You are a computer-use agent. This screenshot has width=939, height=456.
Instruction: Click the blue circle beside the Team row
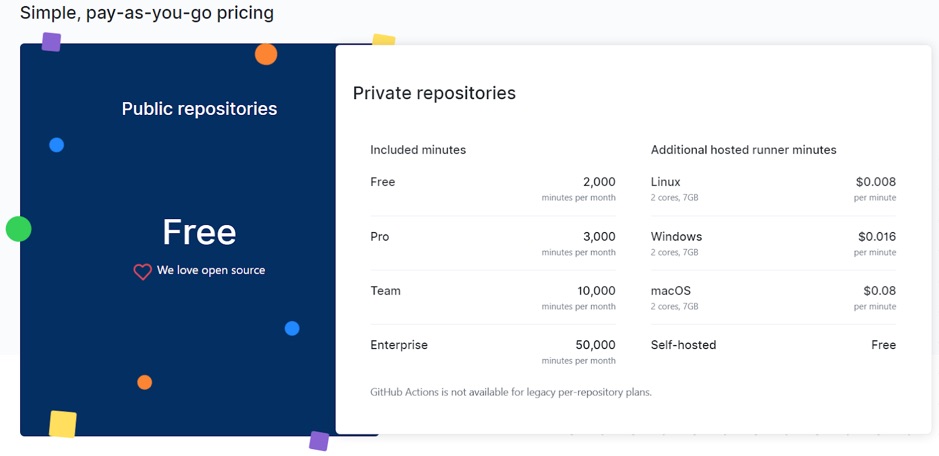(292, 328)
